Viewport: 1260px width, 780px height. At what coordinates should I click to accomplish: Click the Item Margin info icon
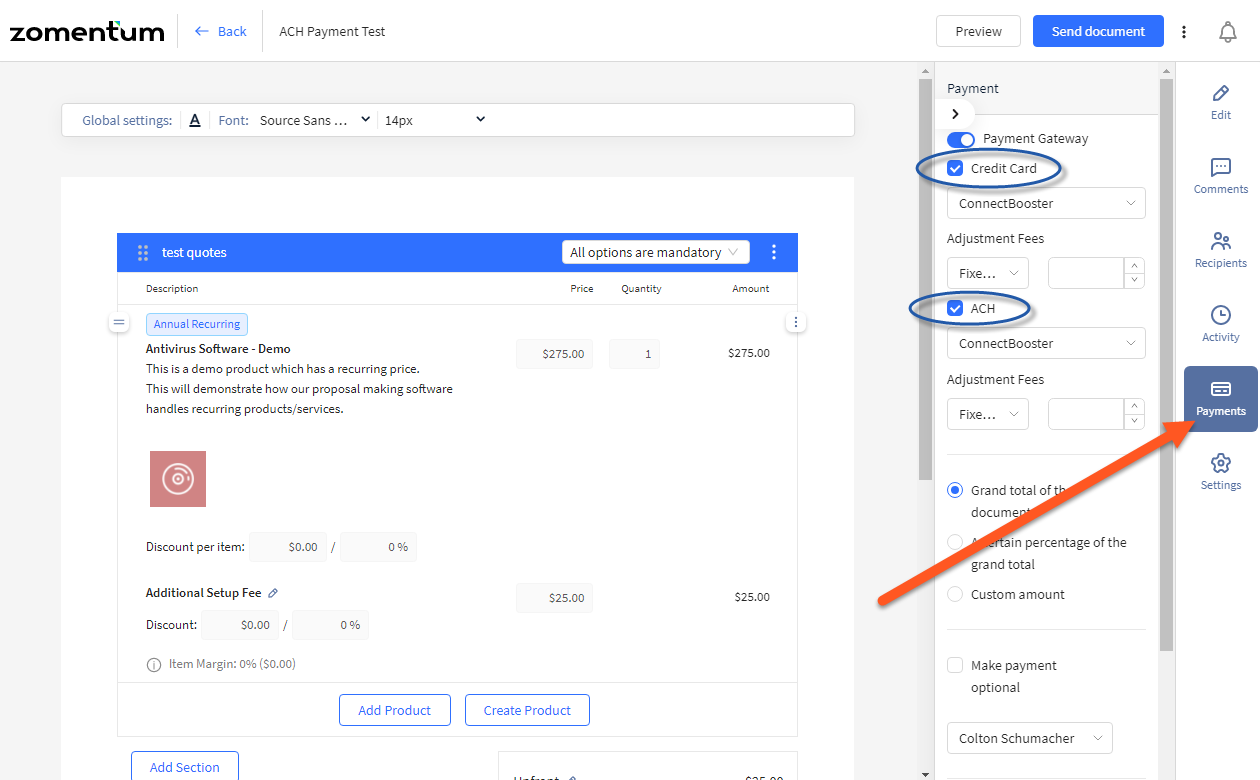154,664
